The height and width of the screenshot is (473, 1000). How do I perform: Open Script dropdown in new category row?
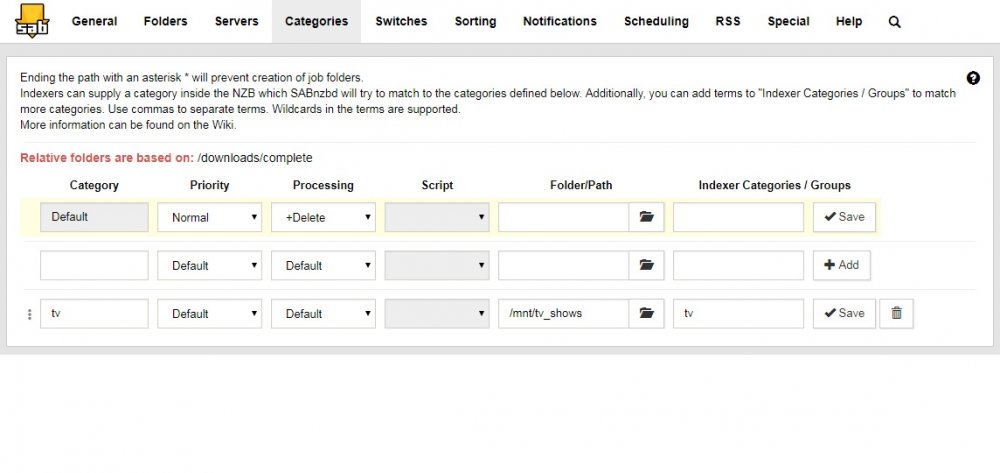click(437, 265)
